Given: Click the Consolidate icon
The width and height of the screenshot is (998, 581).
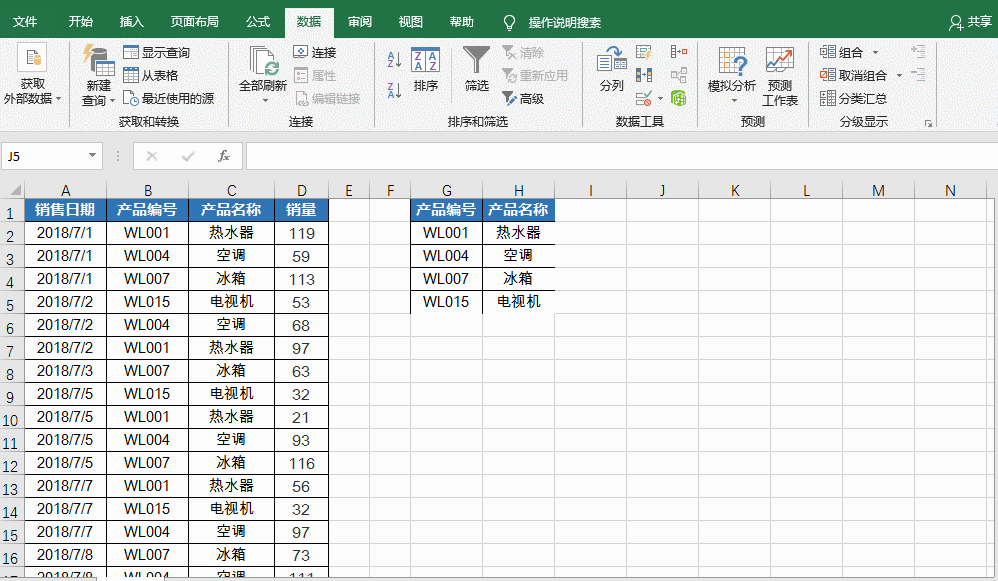Looking at the screenshot, I should 678,52.
